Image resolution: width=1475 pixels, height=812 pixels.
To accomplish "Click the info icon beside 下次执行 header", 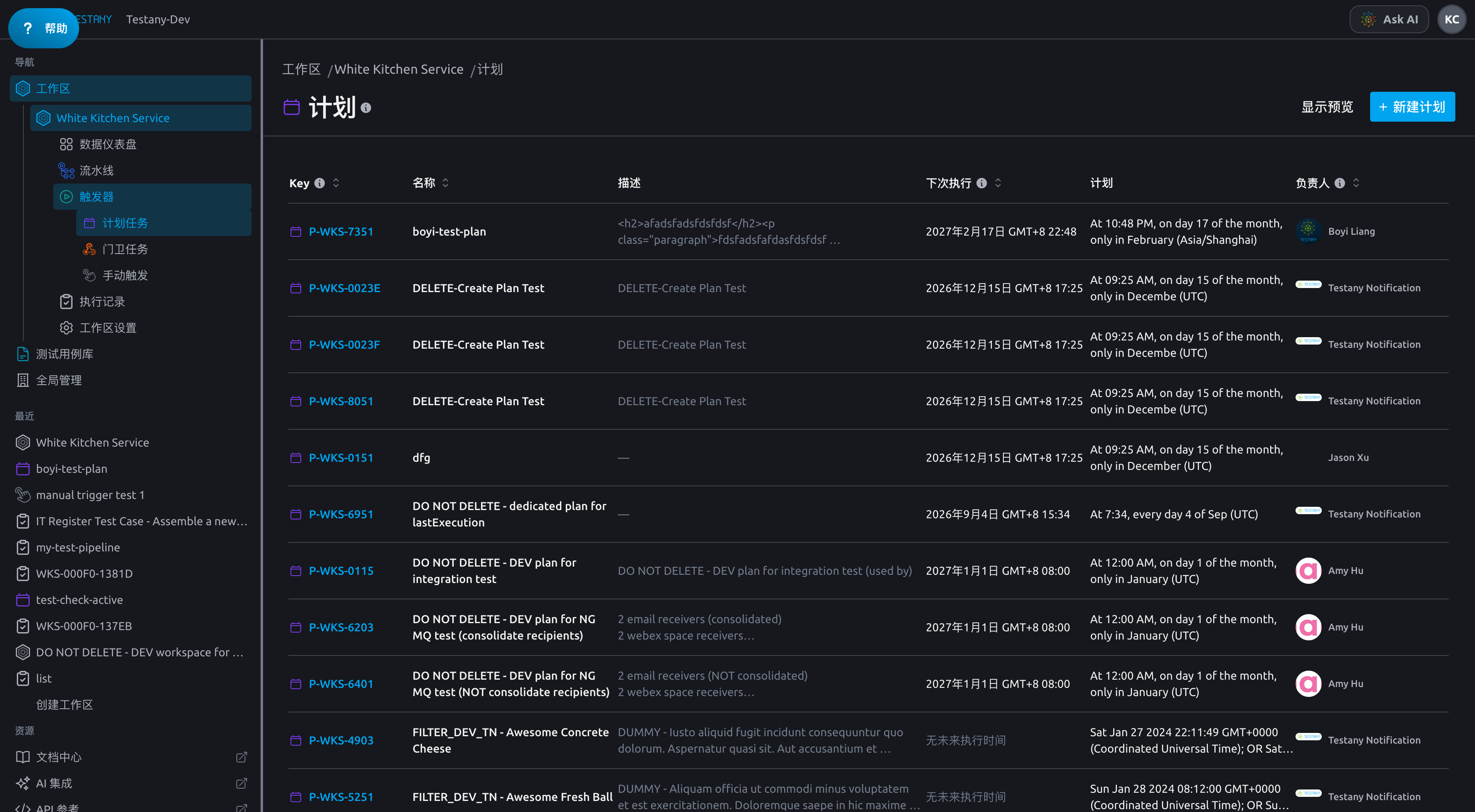I will (981, 183).
